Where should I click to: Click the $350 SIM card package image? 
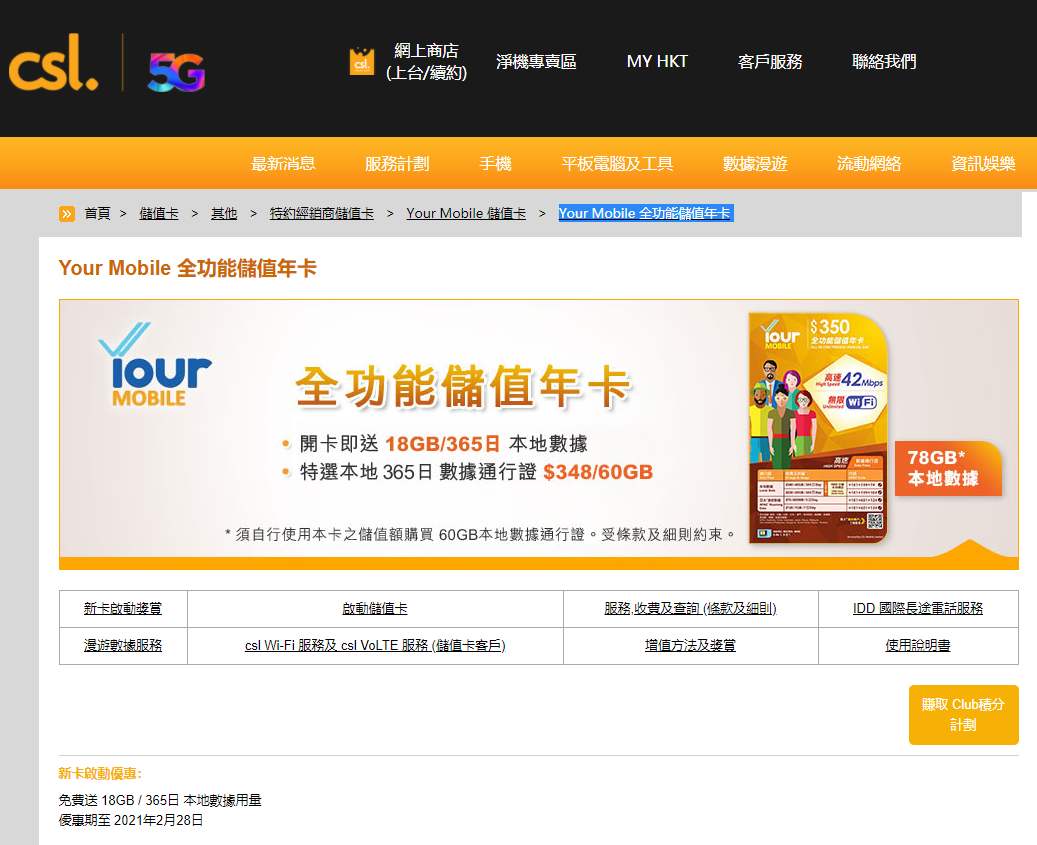click(818, 428)
